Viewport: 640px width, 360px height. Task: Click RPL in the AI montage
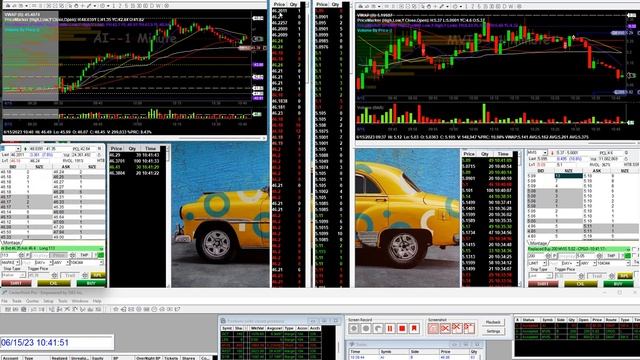pyautogui.click(x=98, y=275)
